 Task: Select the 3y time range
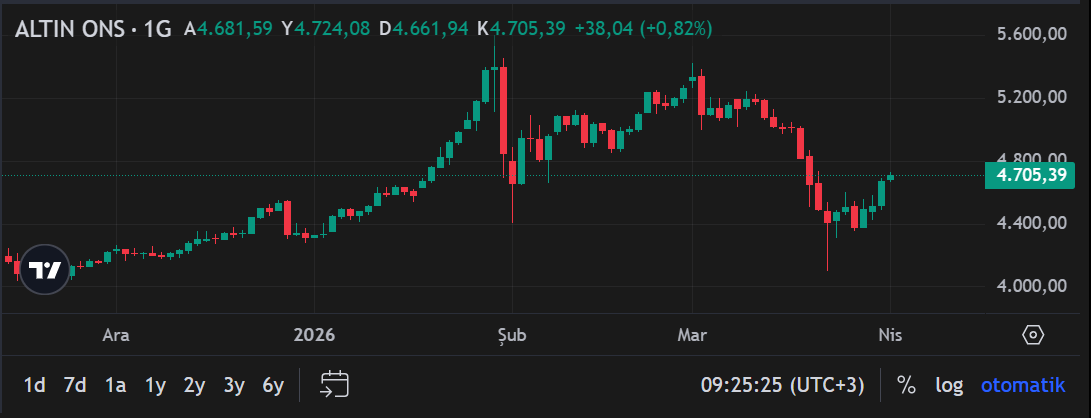click(234, 385)
